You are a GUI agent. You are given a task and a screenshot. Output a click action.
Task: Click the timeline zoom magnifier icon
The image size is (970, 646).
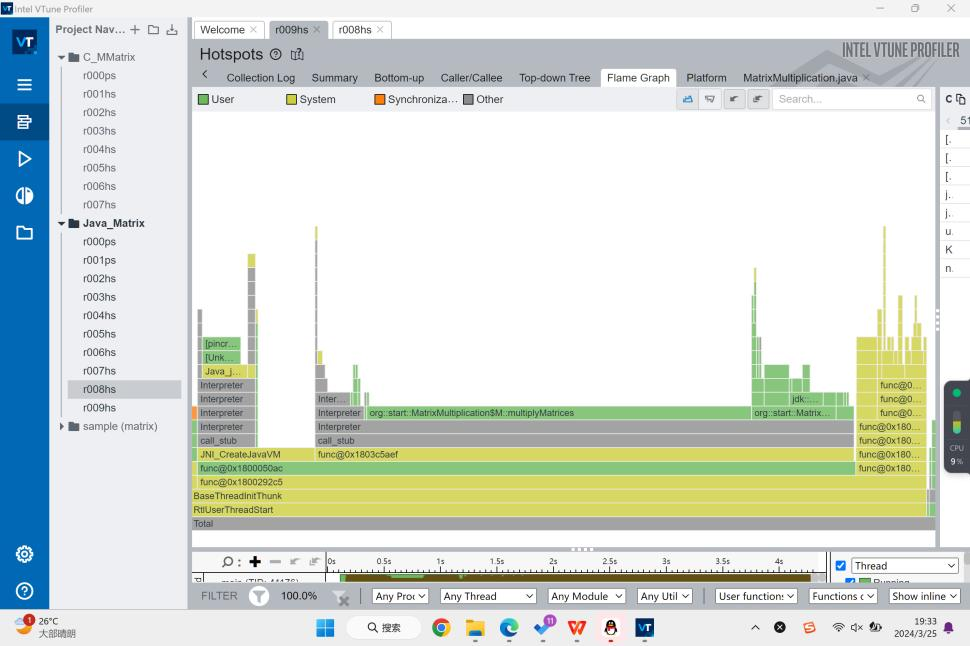(x=228, y=561)
